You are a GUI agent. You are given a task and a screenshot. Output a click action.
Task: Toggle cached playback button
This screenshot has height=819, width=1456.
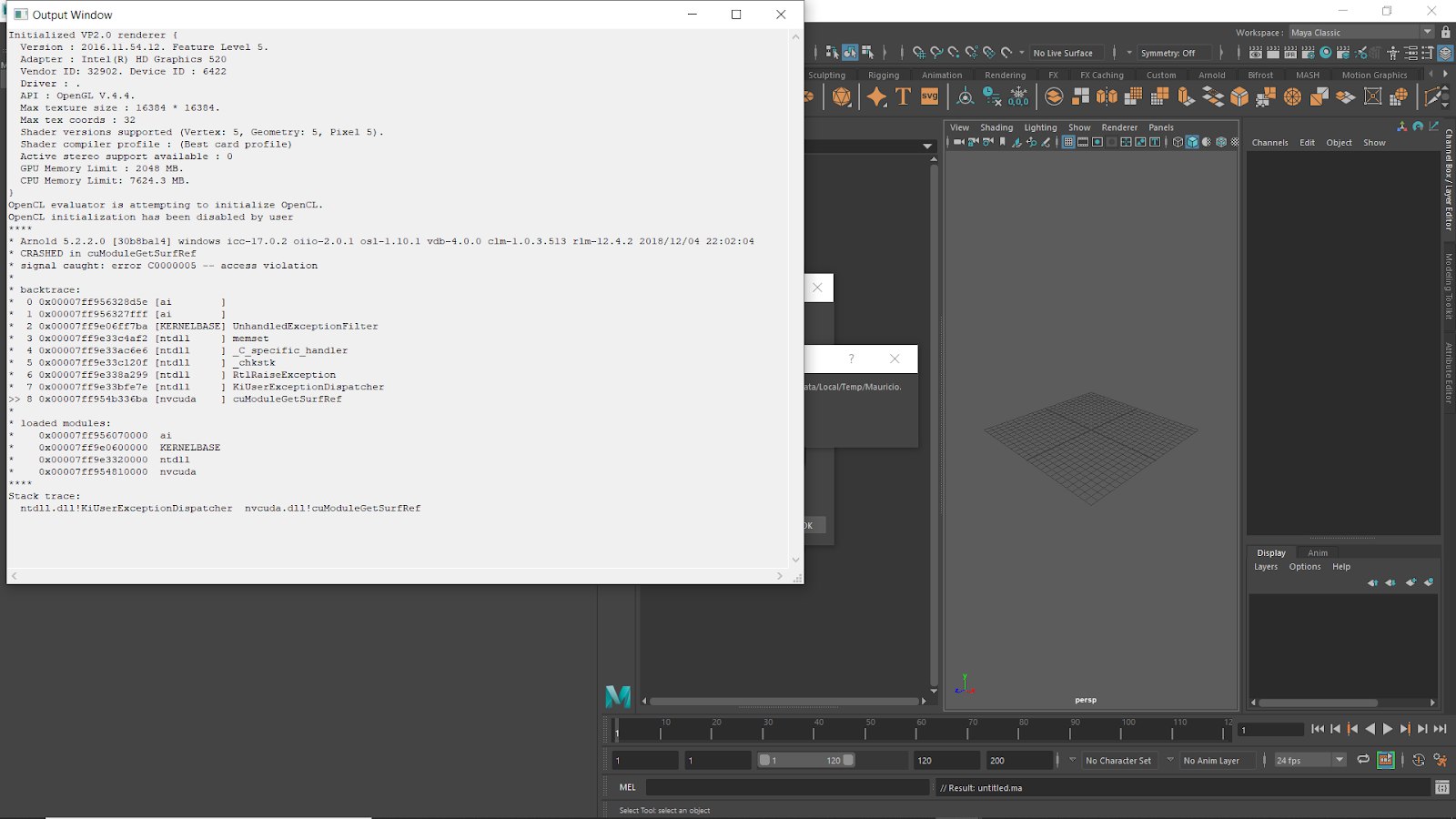(1385, 760)
